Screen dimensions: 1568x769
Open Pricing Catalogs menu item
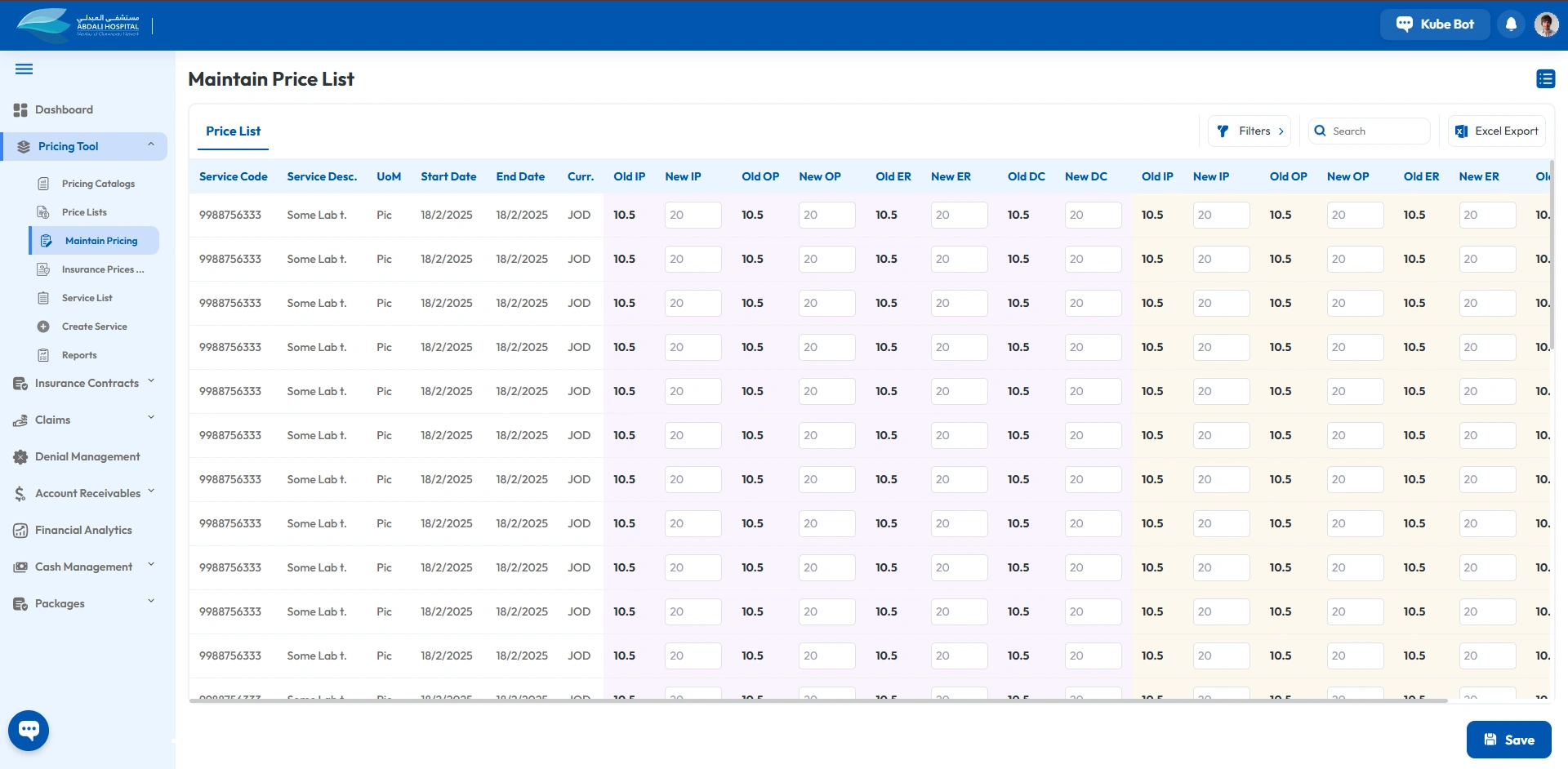click(x=98, y=184)
